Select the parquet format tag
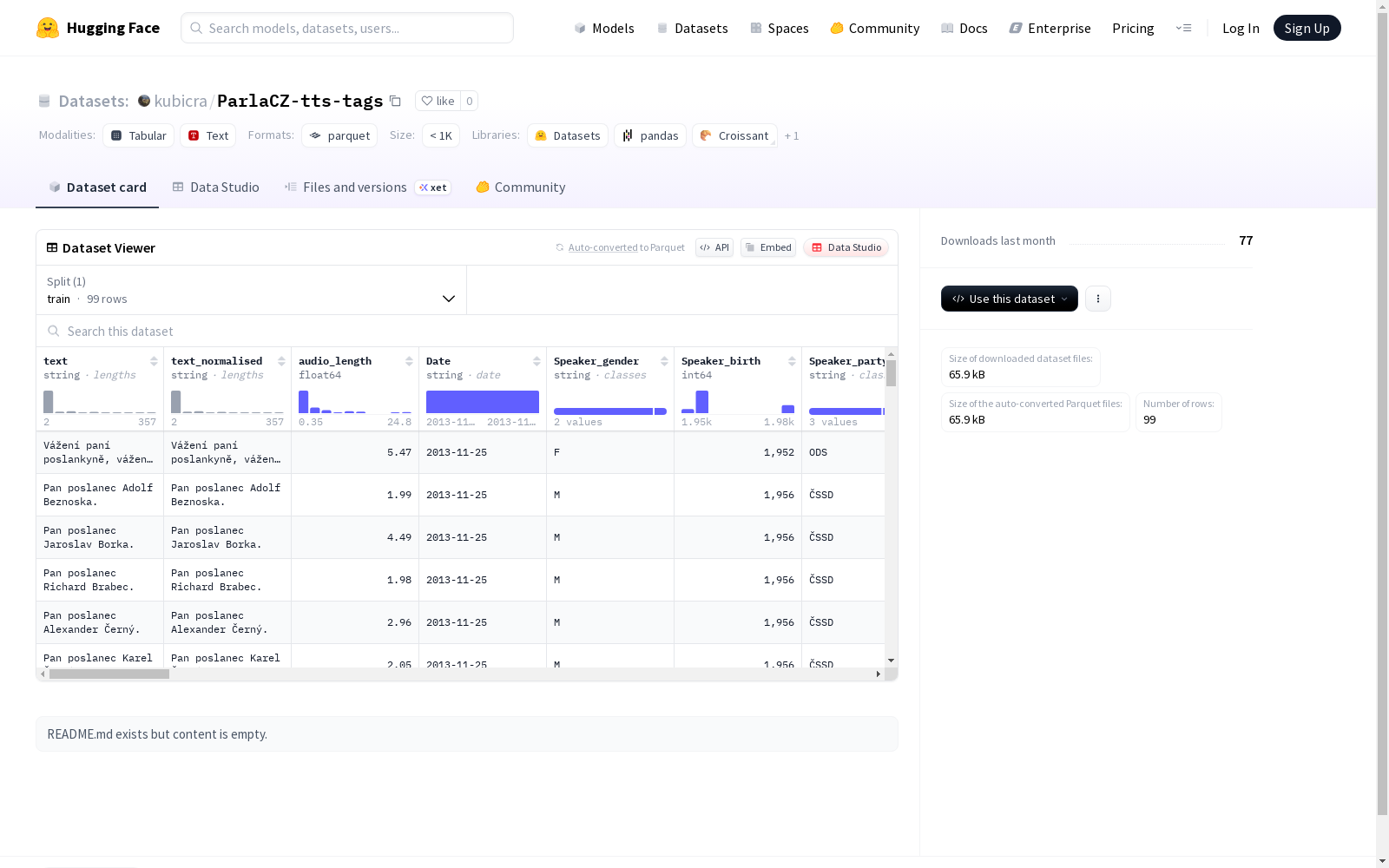Viewport: 1389px width, 868px height. tap(339, 135)
